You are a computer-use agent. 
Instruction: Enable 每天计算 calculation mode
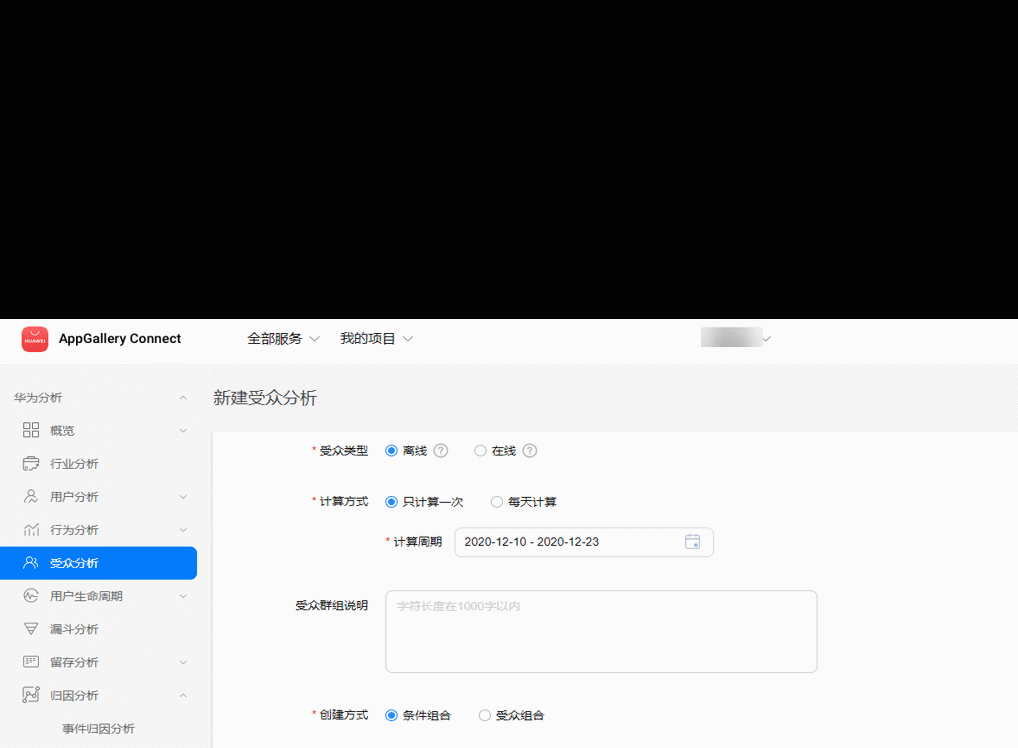(497, 501)
